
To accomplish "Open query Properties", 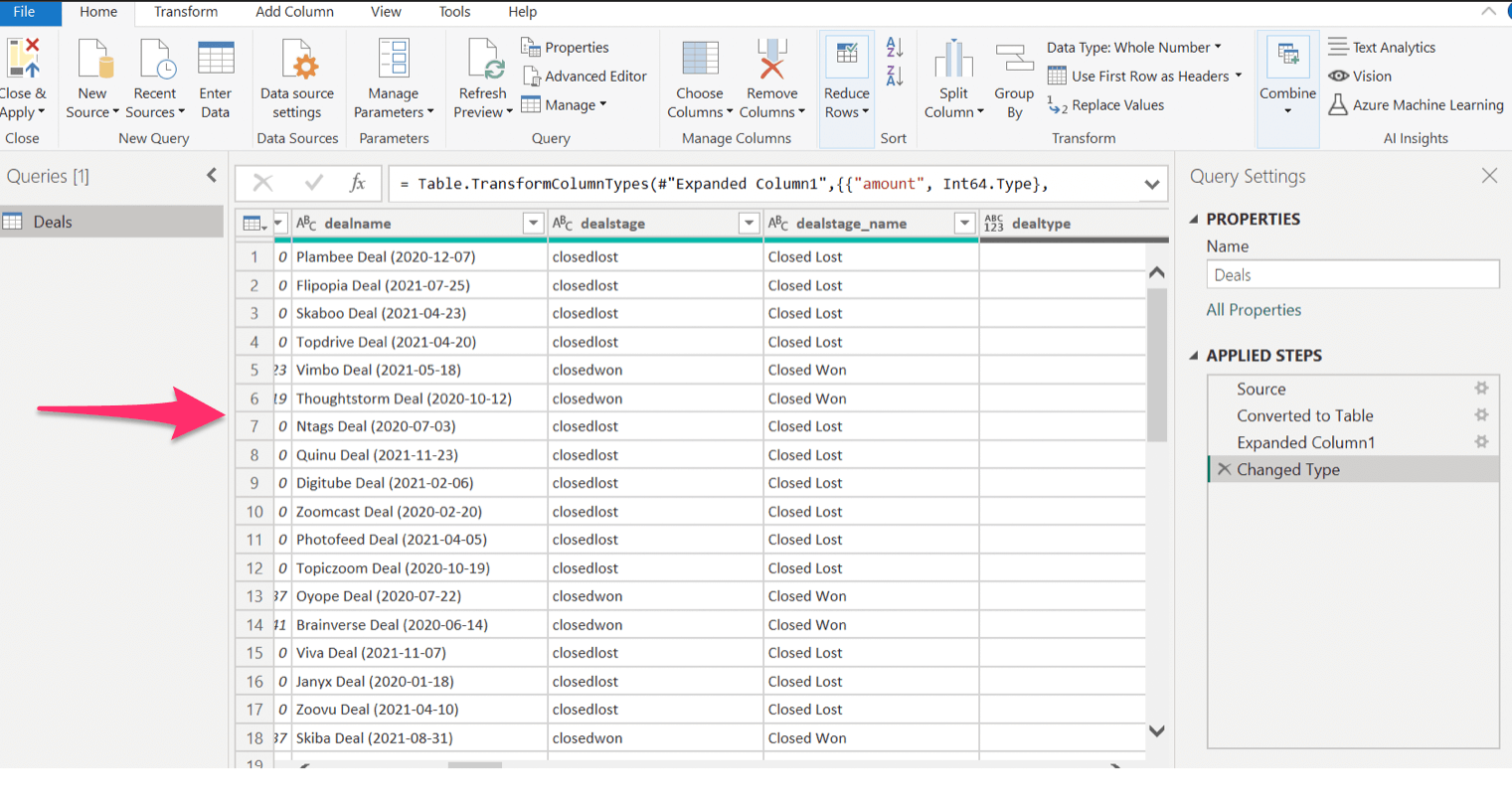I will point(565,47).
